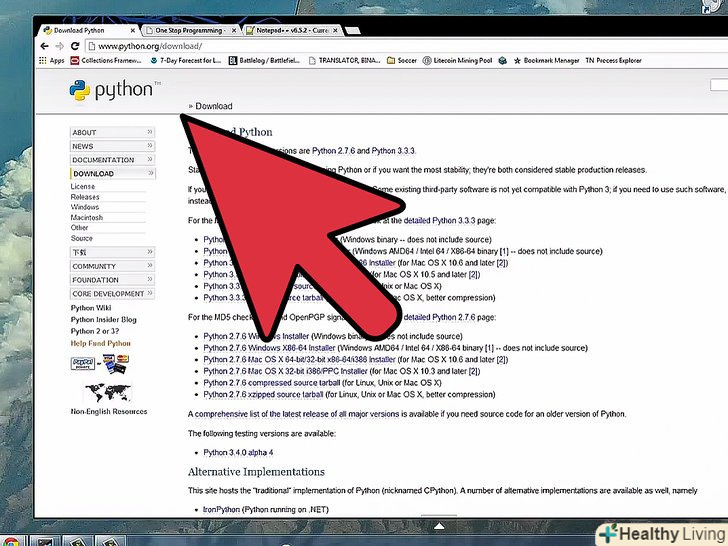728x546 pixels.
Task: Click the world map image
Action: pyautogui.click(x=108, y=392)
